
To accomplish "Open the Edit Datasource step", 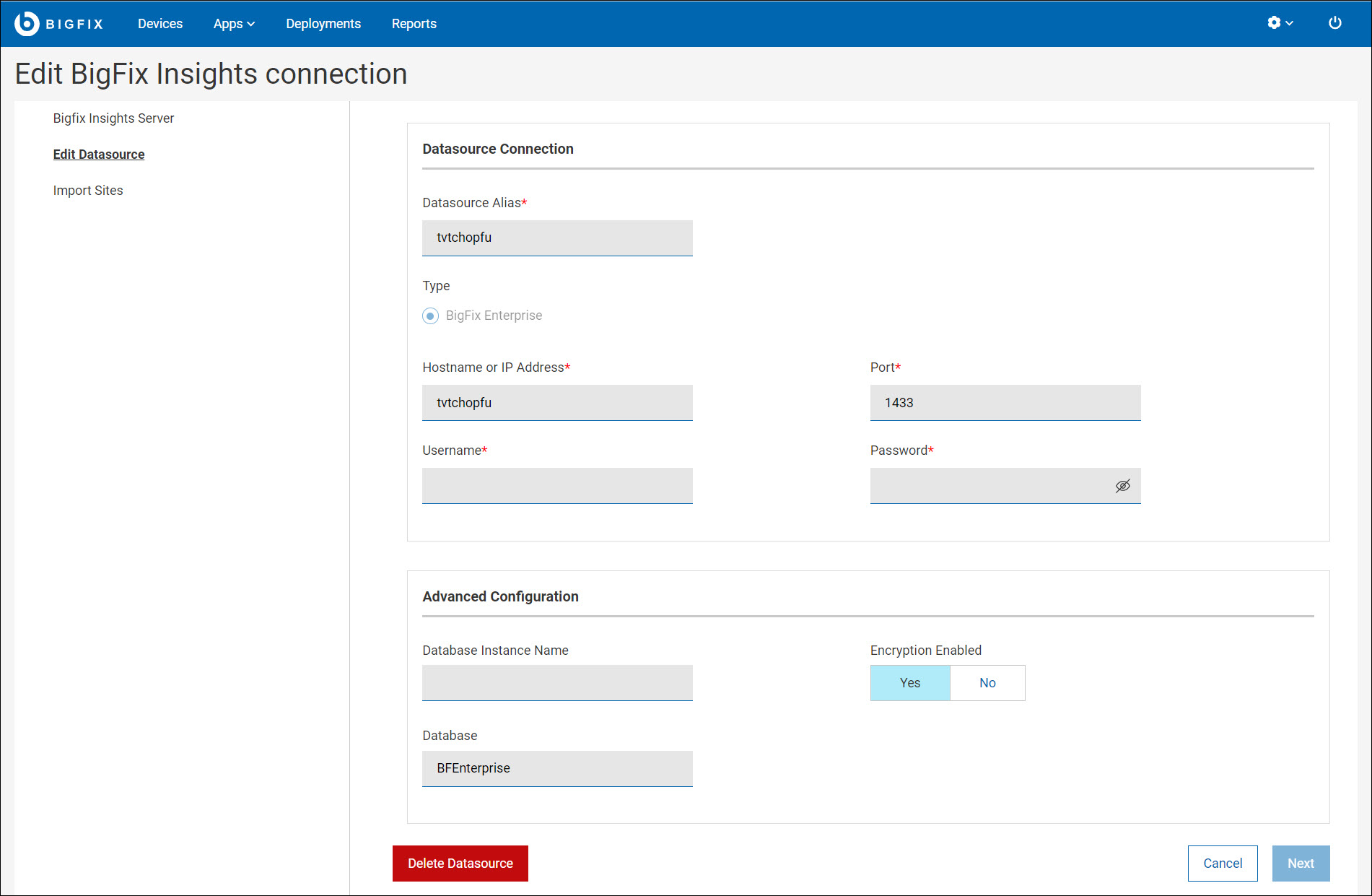I will (x=99, y=155).
